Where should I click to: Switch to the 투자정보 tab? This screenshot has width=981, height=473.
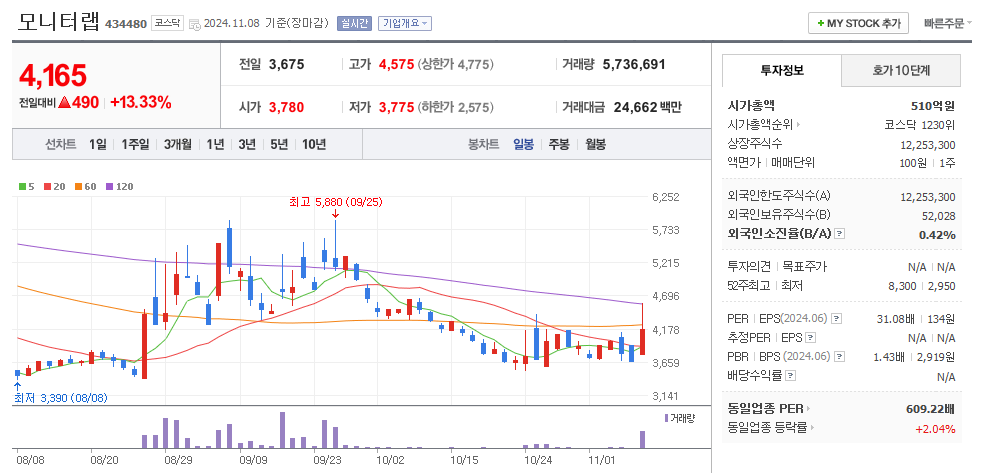[x=781, y=70]
